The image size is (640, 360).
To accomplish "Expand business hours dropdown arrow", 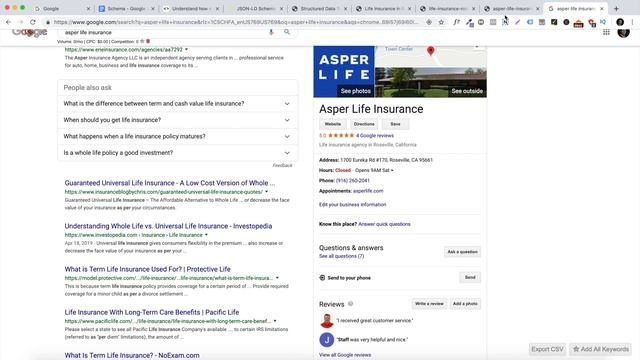I will click(392, 170).
